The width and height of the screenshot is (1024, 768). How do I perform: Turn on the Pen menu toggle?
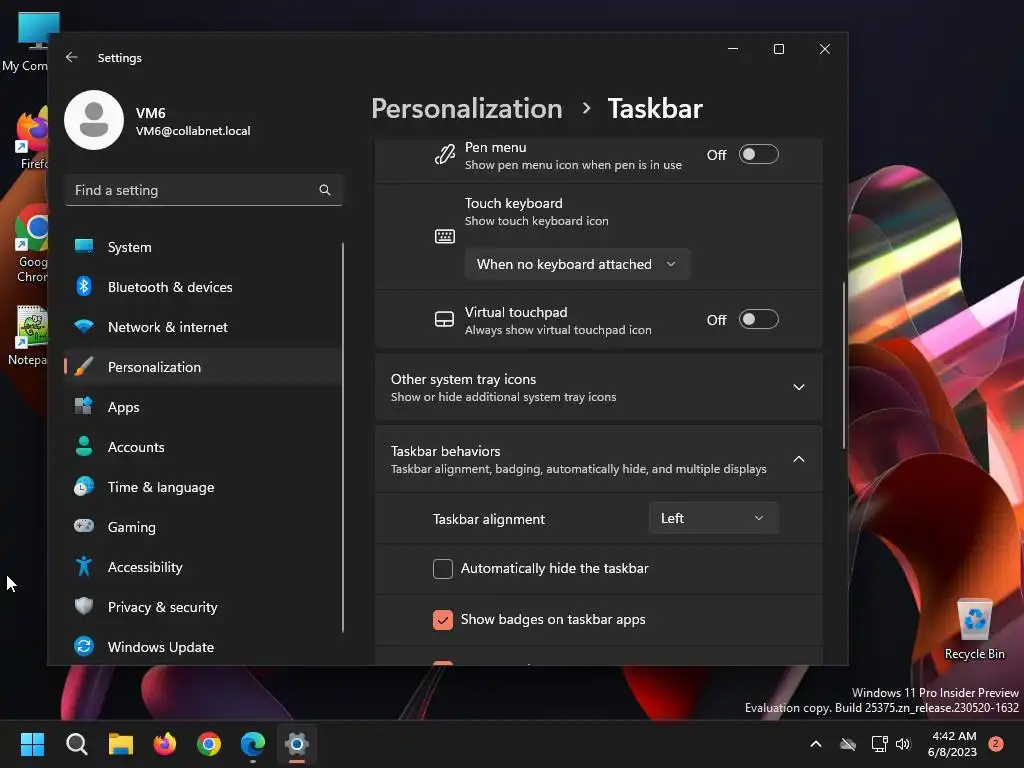click(x=758, y=155)
